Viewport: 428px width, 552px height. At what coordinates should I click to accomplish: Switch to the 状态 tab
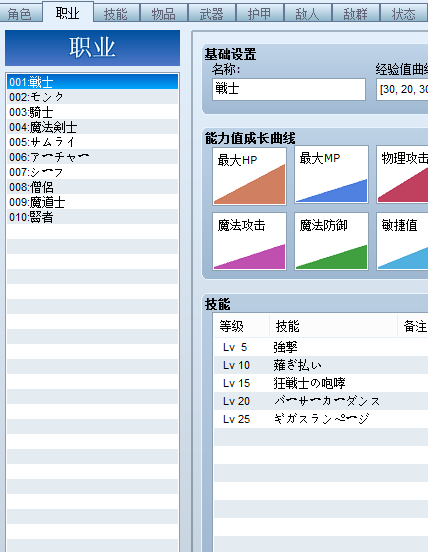pos(404,14)
